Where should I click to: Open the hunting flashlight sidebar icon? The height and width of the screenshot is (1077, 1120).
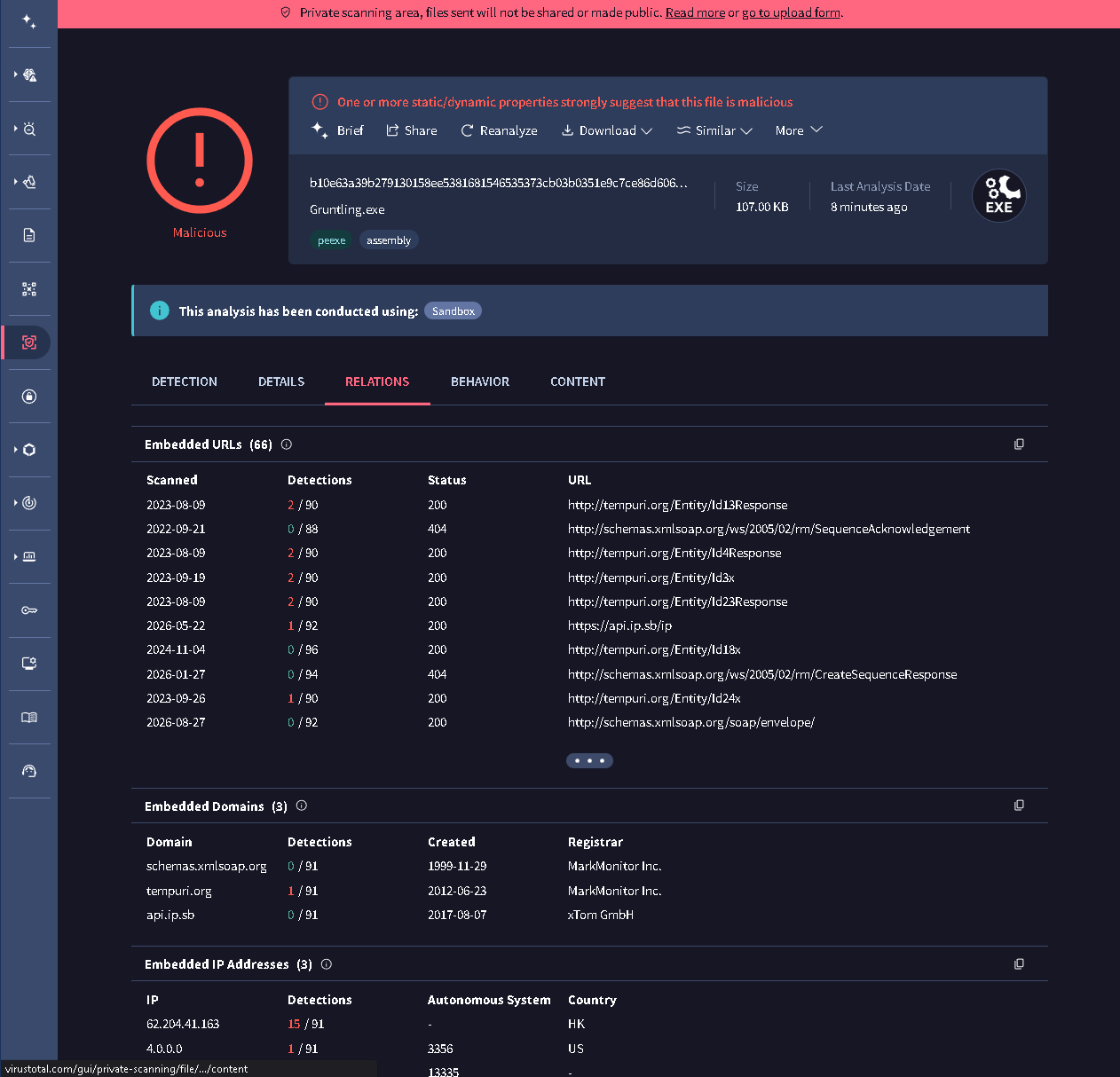point(29,182)
